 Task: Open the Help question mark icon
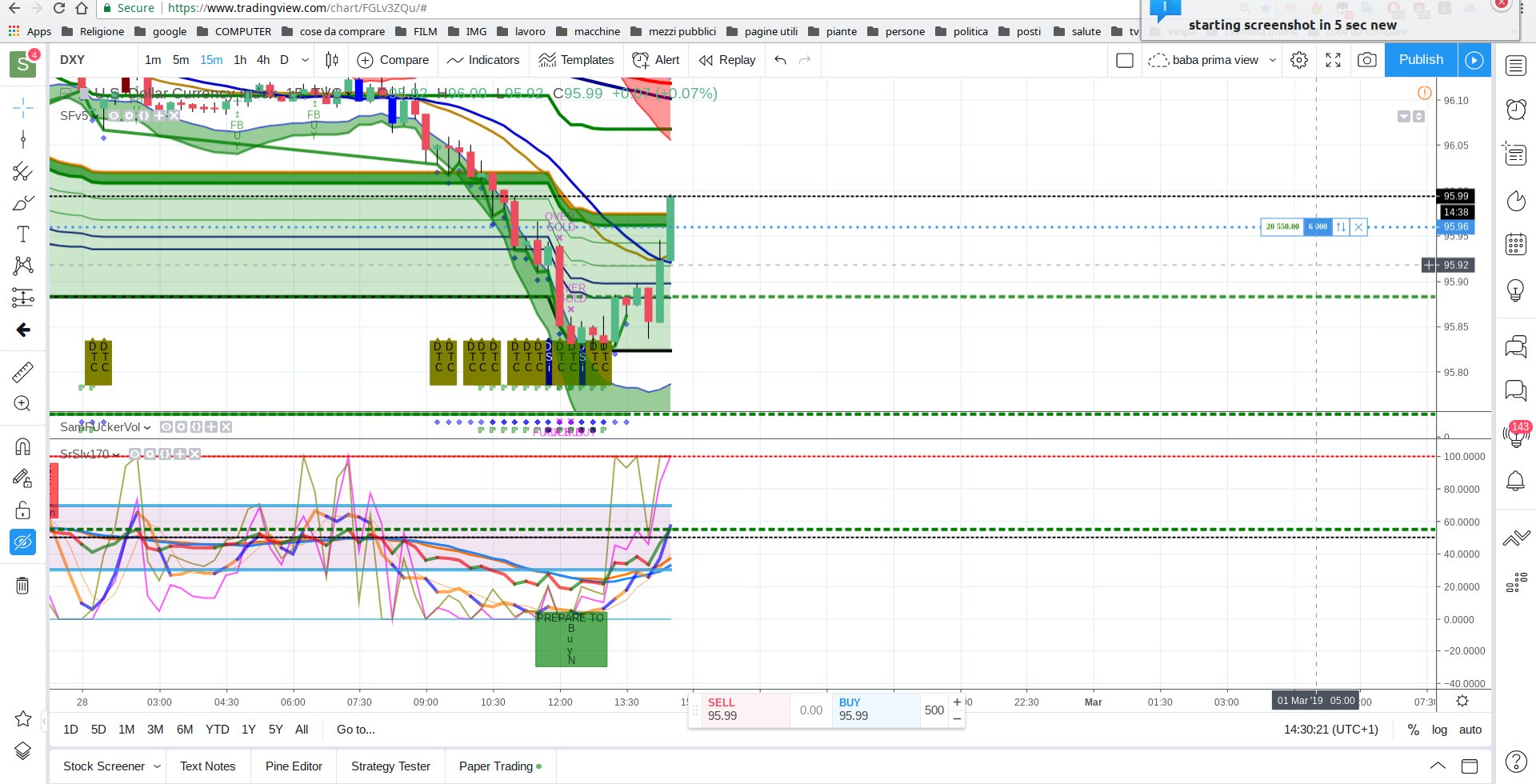point(1516,762)
